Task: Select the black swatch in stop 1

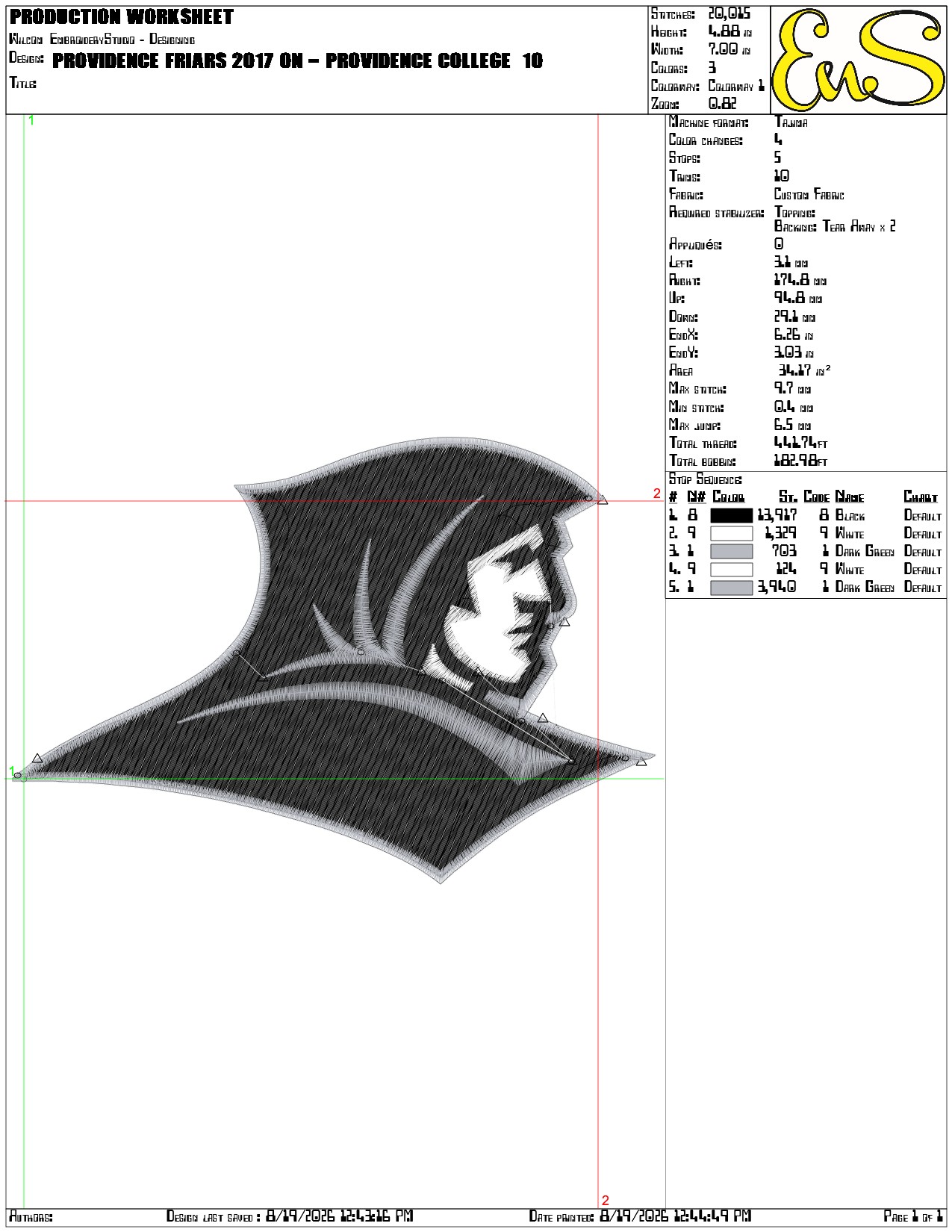Action: [731, 515]
